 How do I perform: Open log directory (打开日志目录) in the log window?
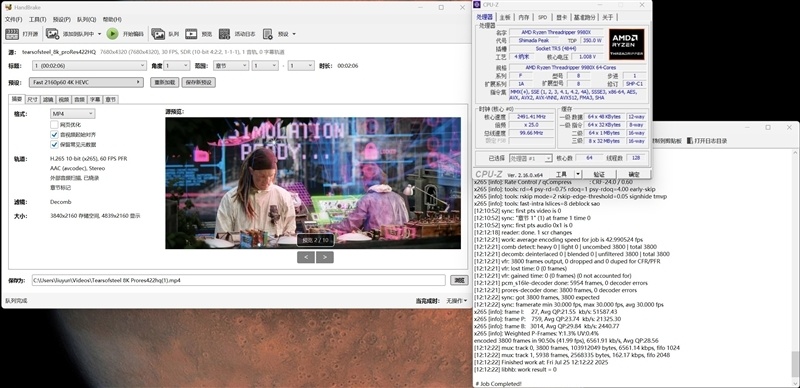click(x=707, y=140)
